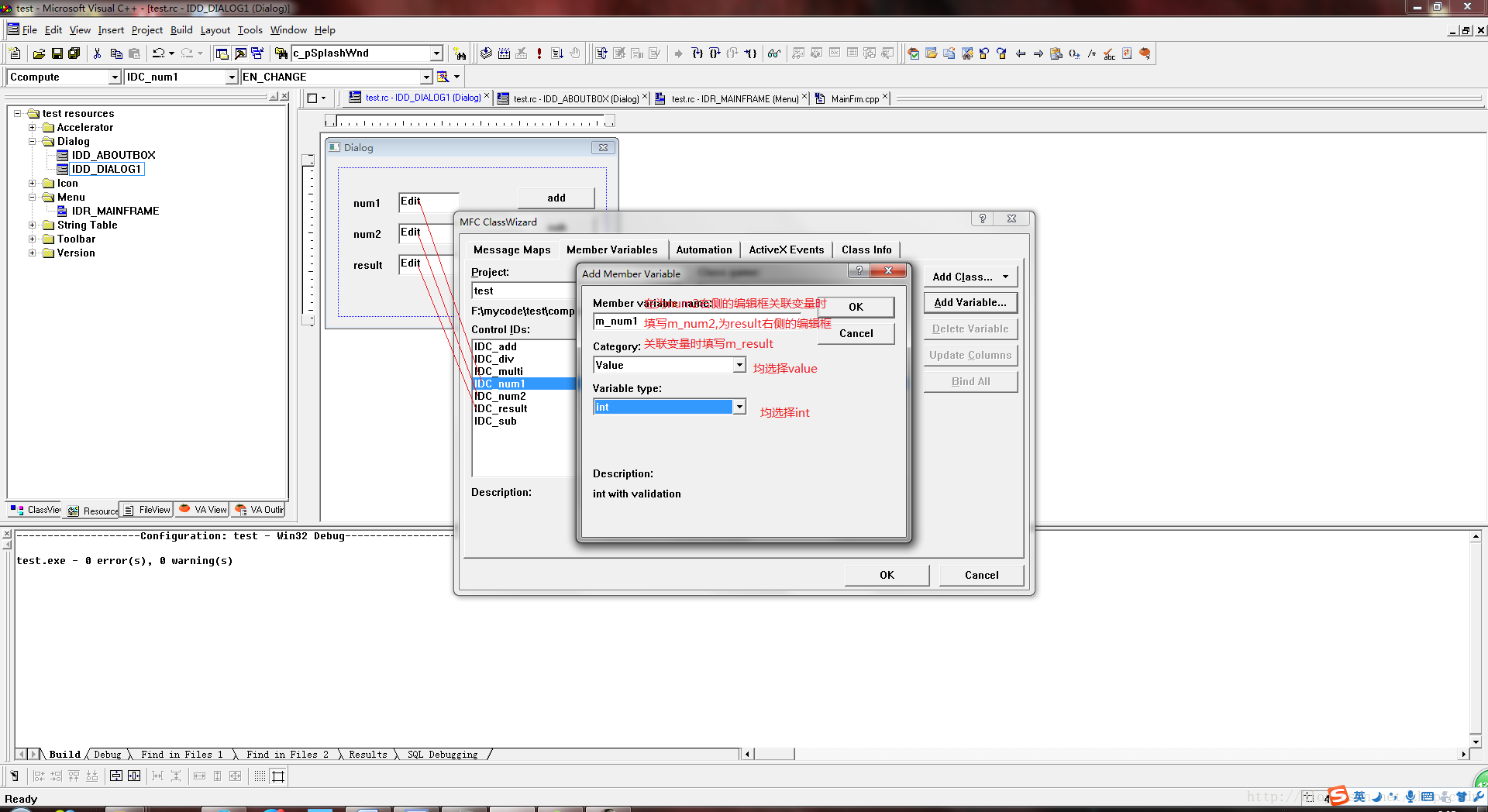Click the WizardBar actions wand icon

pyautogui.click(x=443, y=77)
